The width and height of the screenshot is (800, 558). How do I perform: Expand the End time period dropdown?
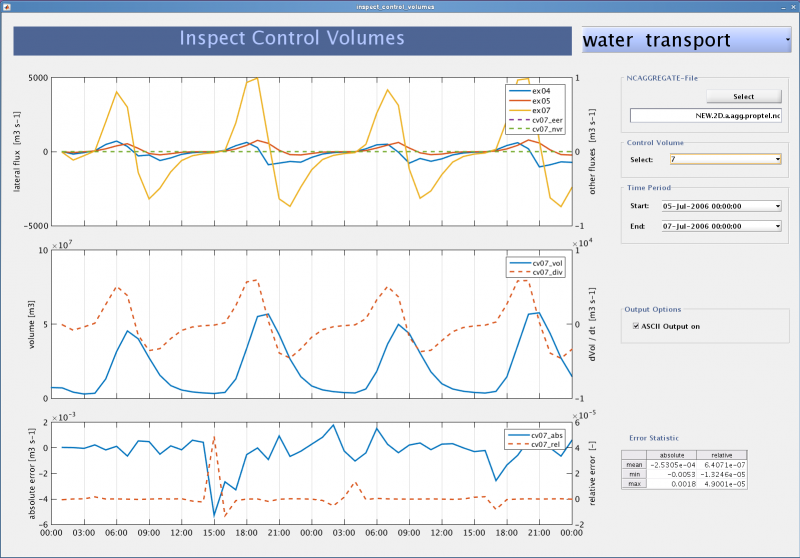721,226
